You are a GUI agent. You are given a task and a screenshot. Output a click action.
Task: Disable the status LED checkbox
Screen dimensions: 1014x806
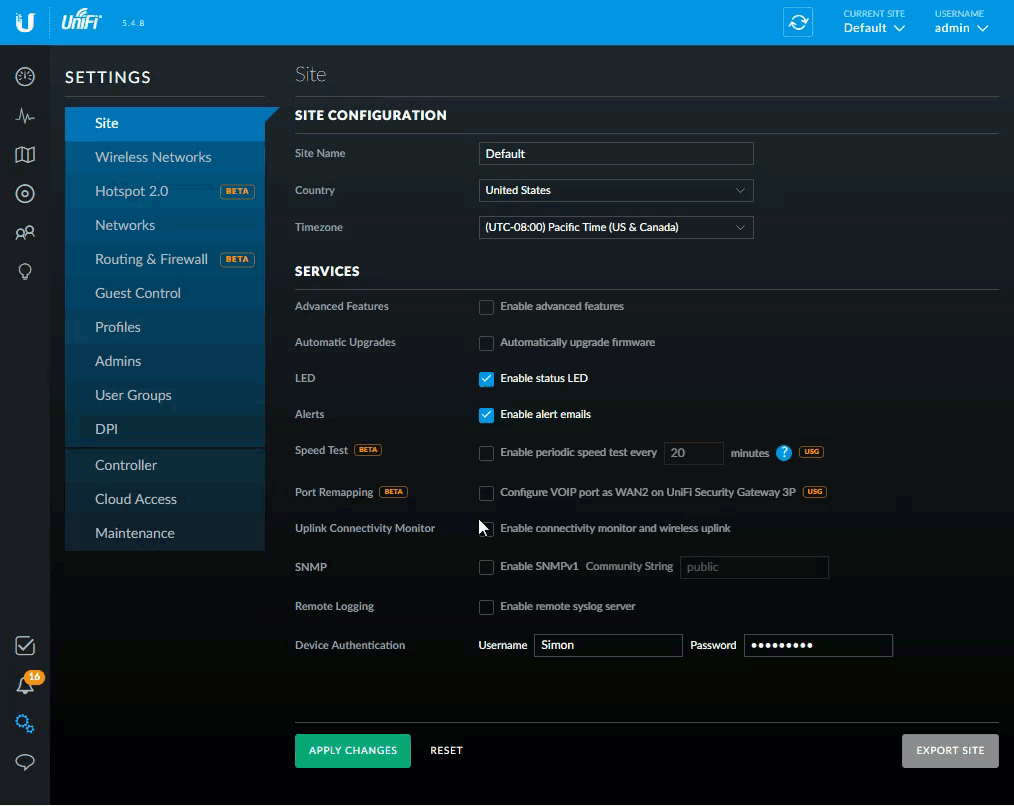[486, 379]
